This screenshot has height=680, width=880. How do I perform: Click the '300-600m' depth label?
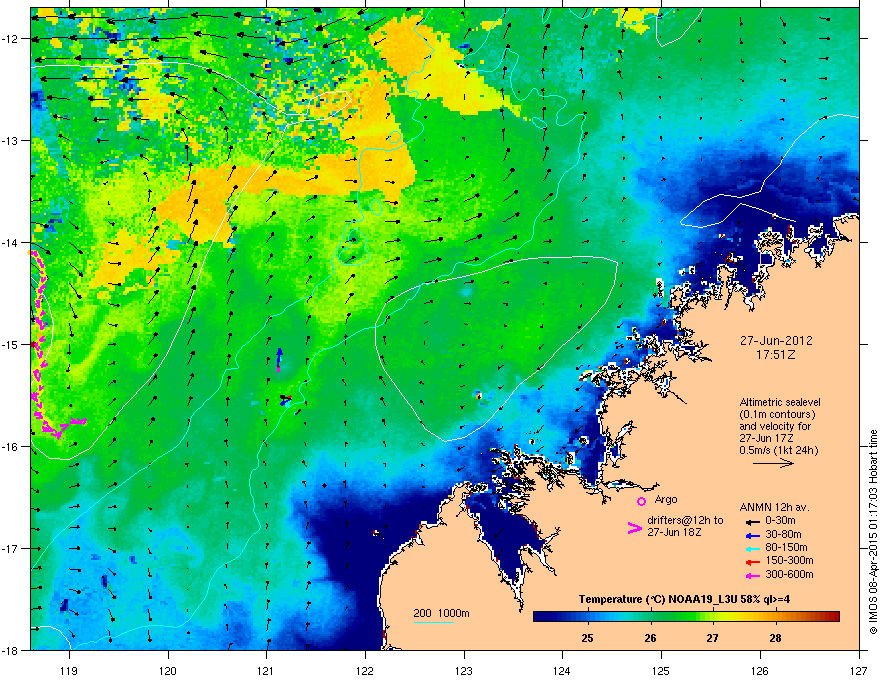(789, 574)
